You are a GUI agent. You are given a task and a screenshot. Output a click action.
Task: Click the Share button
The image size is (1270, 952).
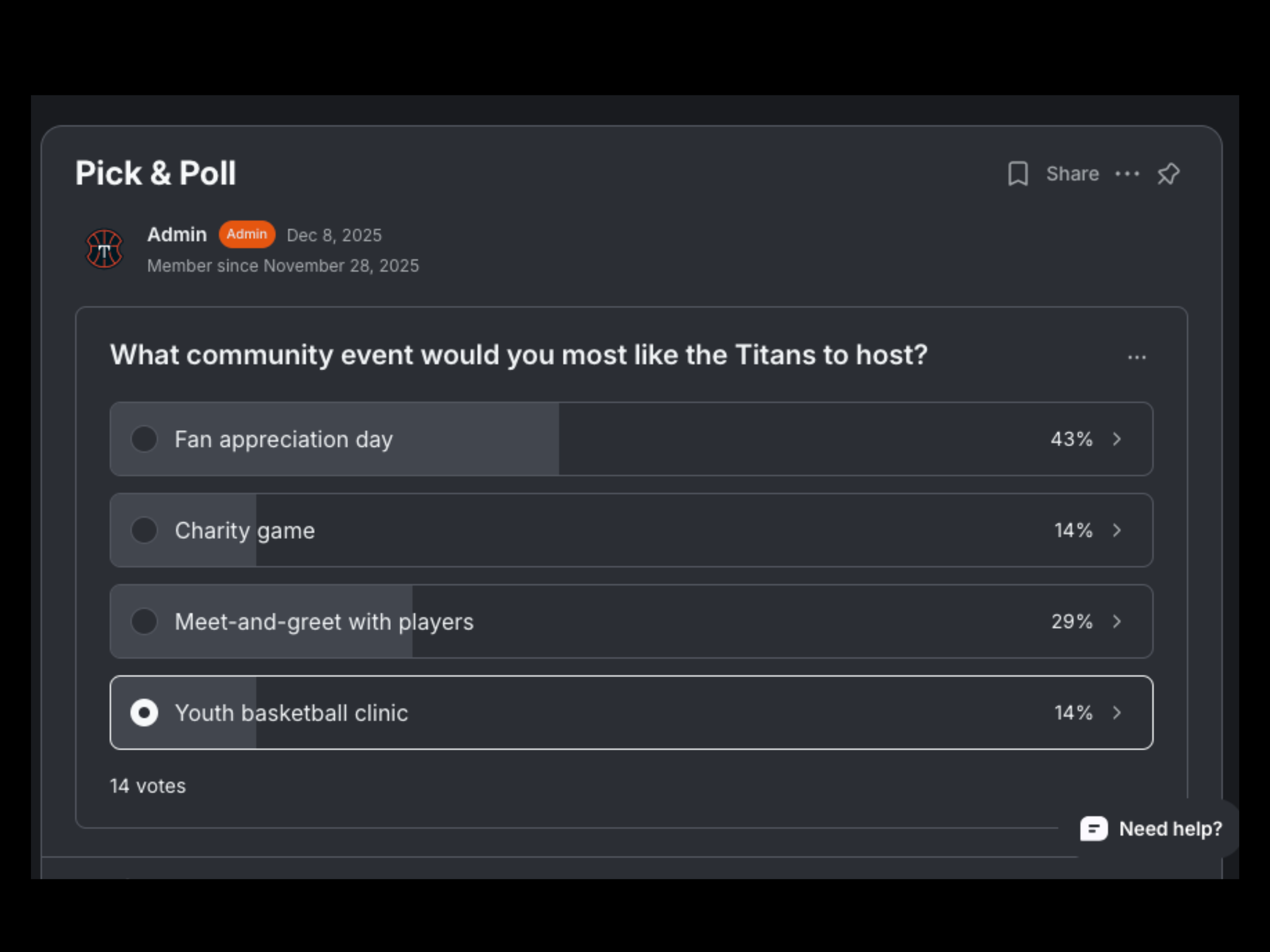click(x=1072, y=174)
